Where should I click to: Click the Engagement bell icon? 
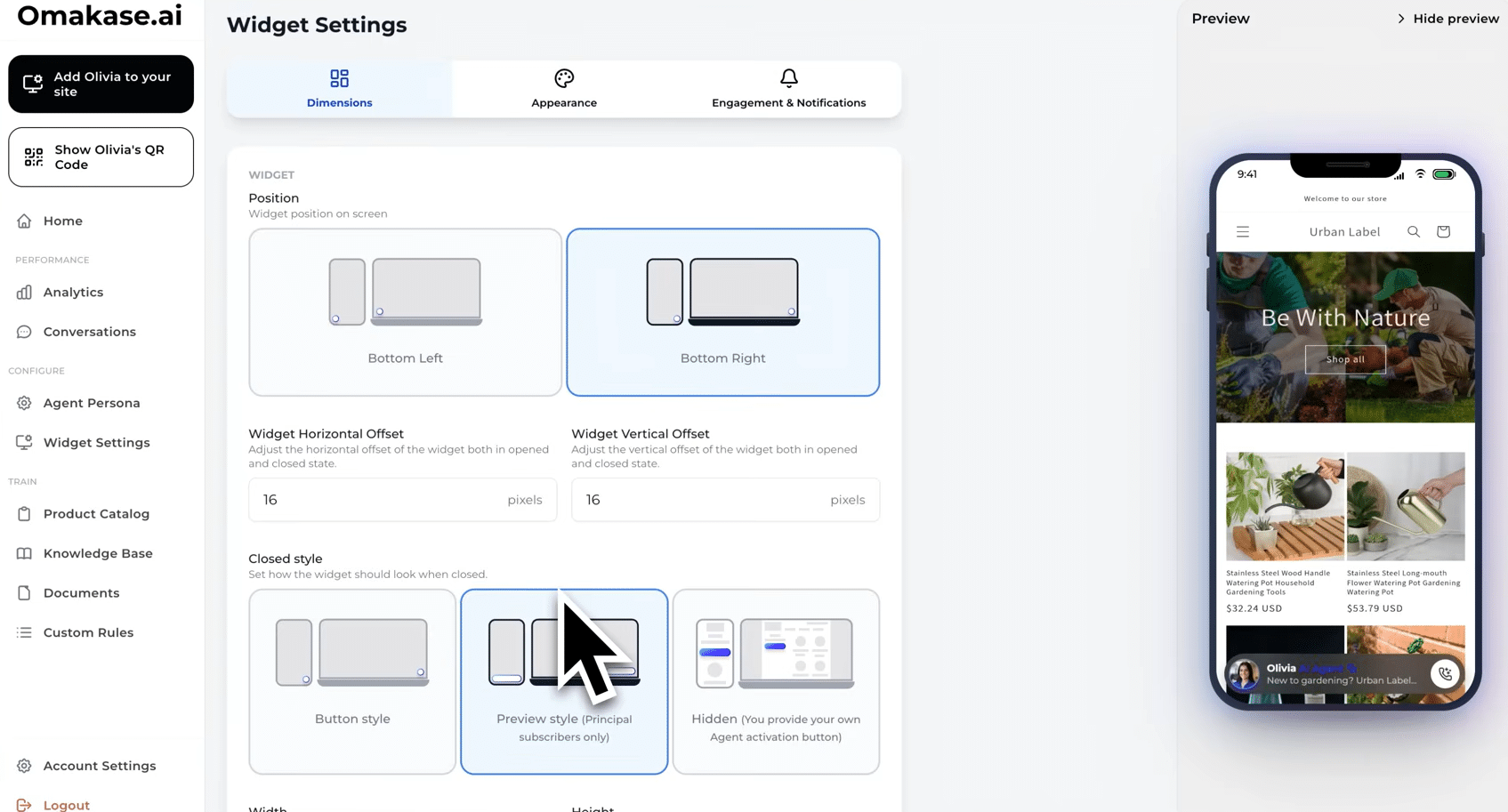[x=789, y=78]
